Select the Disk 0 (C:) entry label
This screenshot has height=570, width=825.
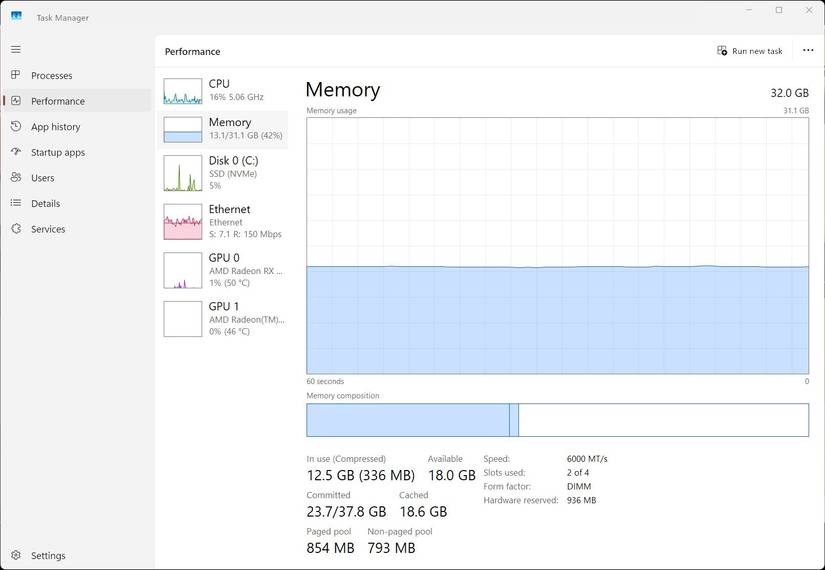[x=234, y=161]
